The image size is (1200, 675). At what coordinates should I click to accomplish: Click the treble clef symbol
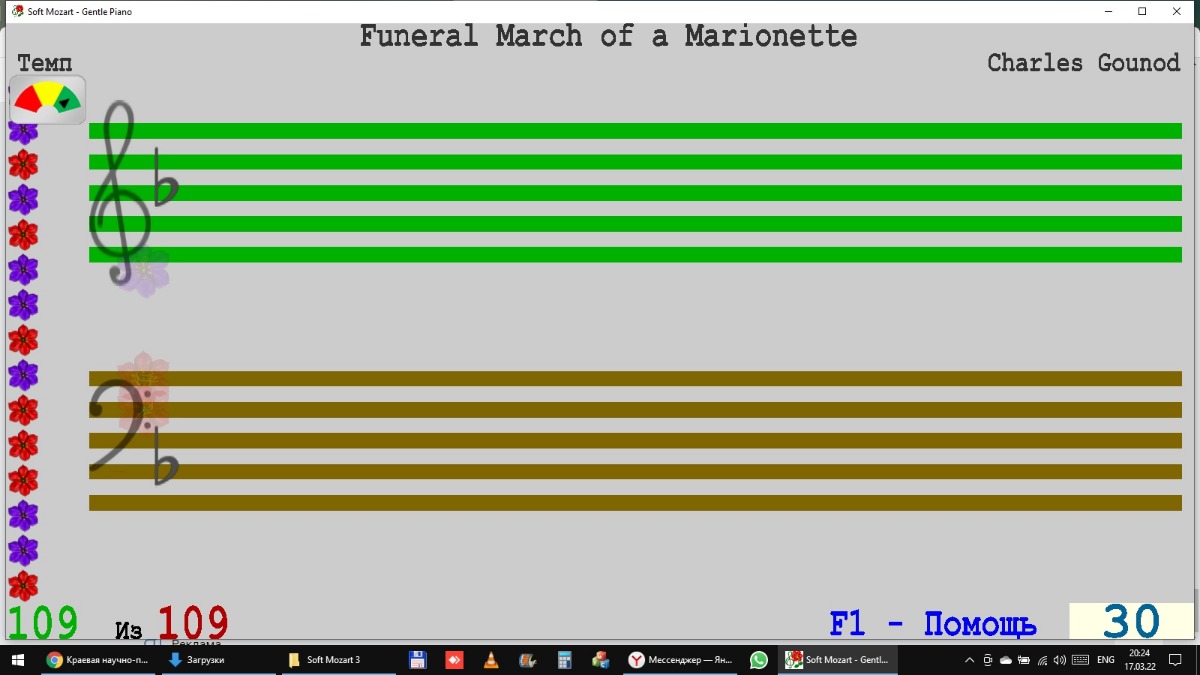[x=118, y=192]
